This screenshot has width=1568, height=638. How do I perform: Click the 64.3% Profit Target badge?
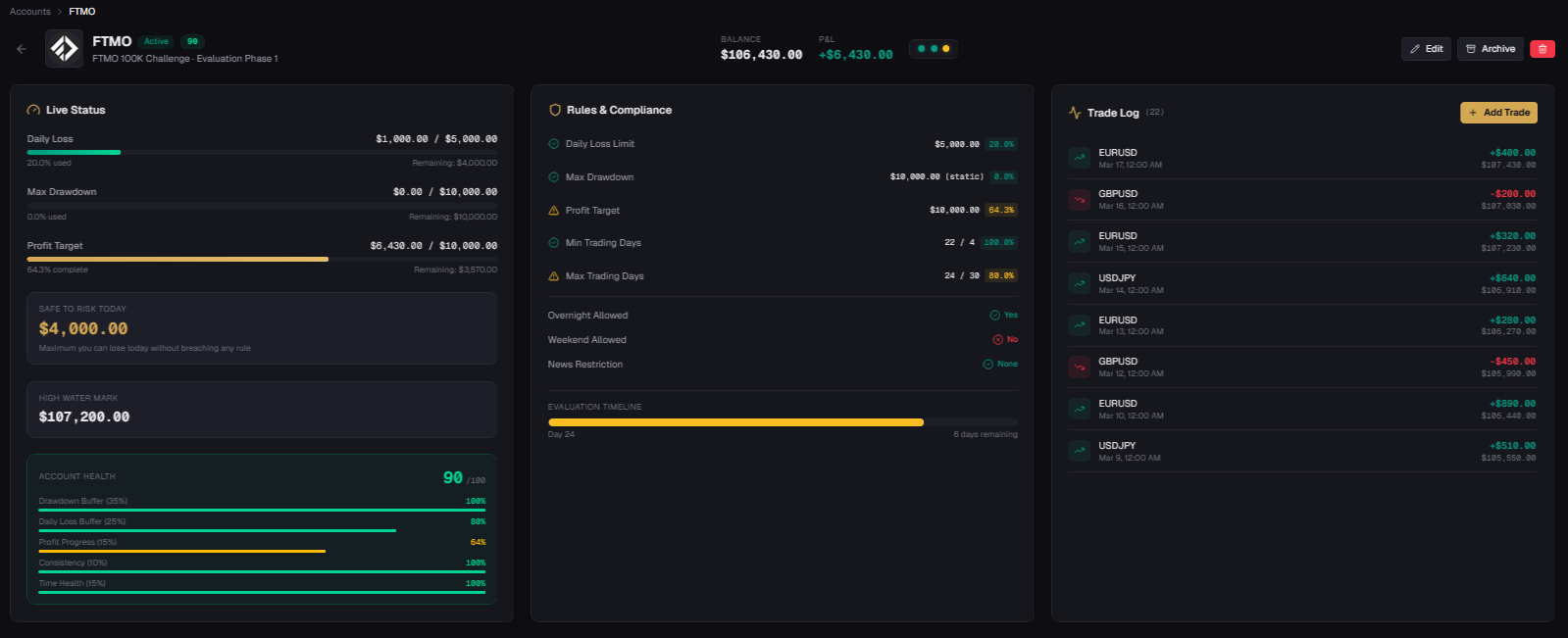(x=1001, y=211)
